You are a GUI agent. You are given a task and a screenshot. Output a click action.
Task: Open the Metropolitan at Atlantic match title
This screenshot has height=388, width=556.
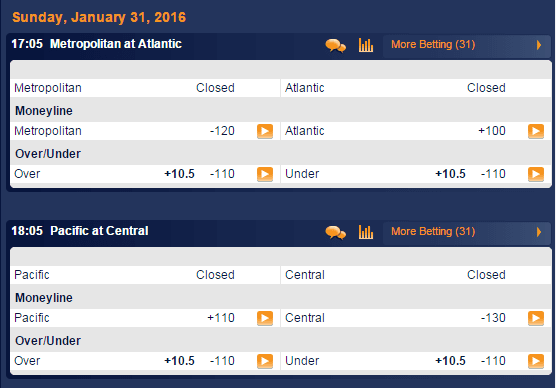click(x=116, y=44)
